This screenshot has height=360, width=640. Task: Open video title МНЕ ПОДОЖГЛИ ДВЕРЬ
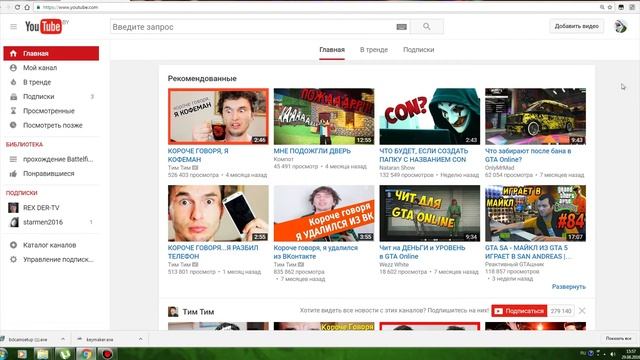(x=312, y=151)
